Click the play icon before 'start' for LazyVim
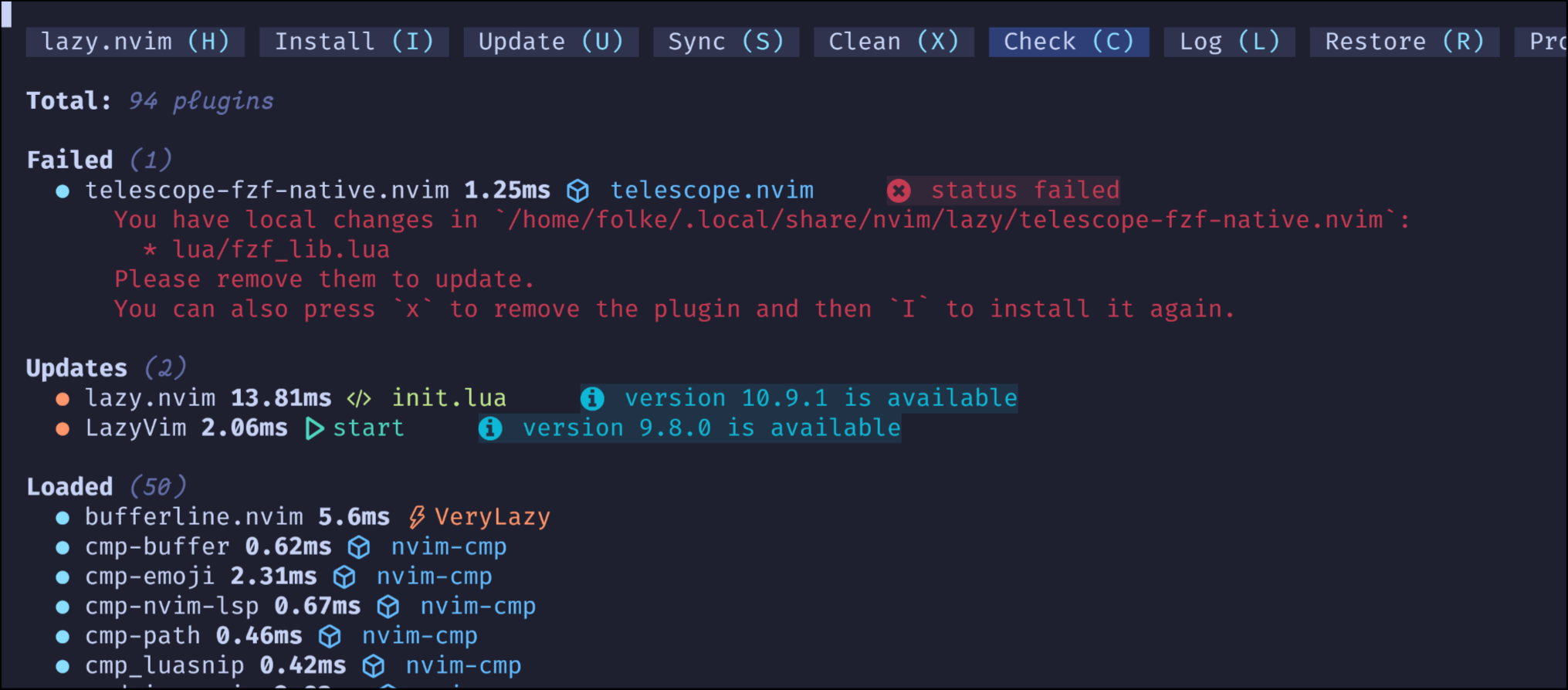 [x=313, y=428]
